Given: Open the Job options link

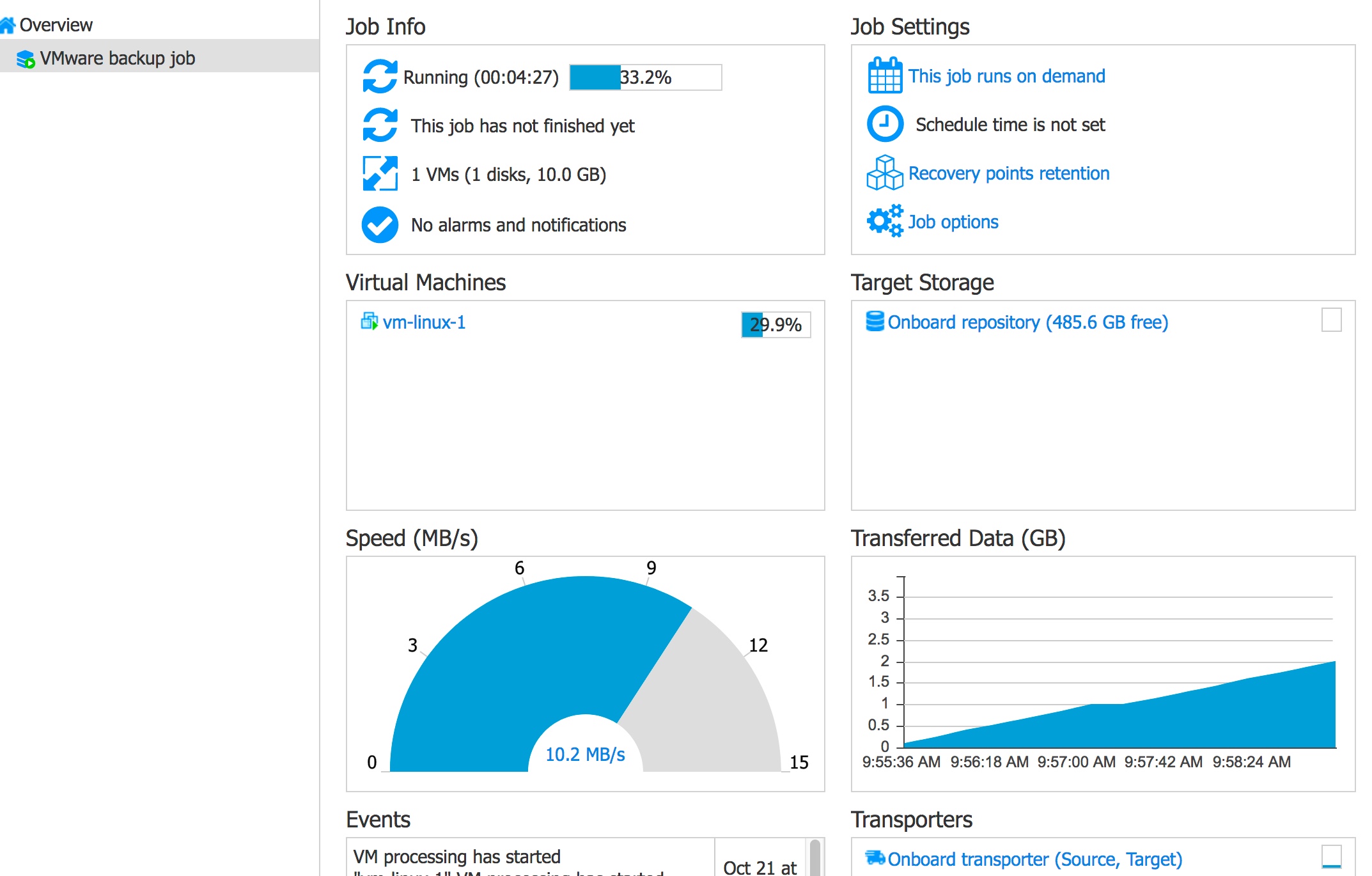Looking at the screenshot, I should click(953, 222).
